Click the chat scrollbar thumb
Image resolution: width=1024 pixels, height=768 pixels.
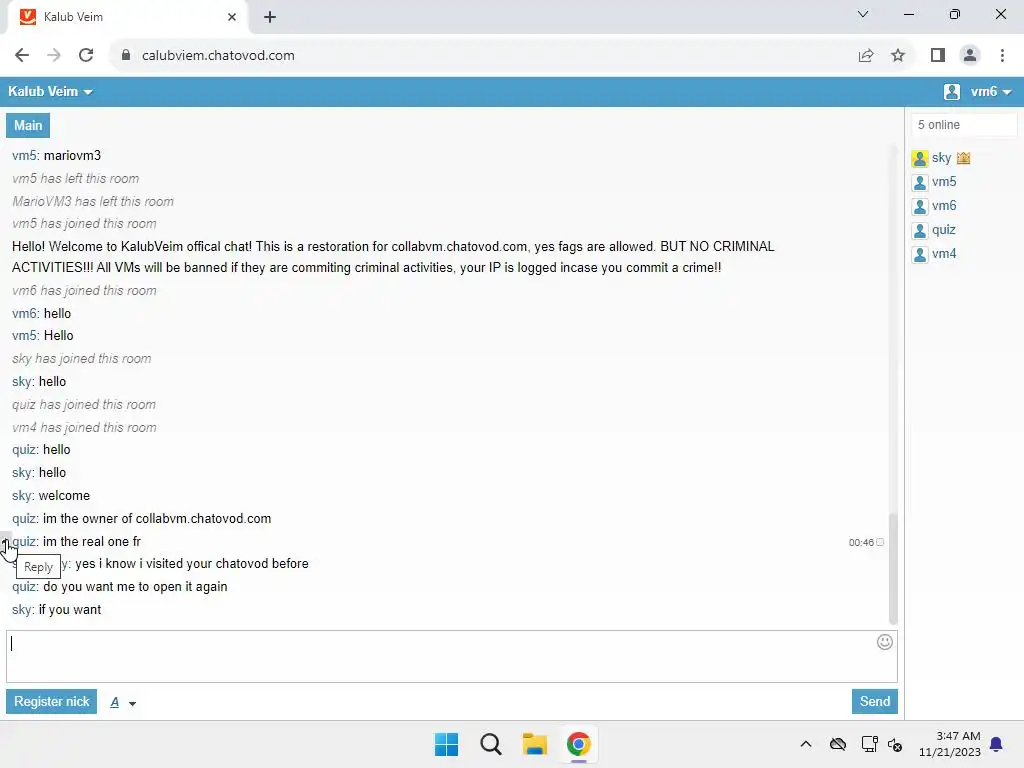[893, 567]
